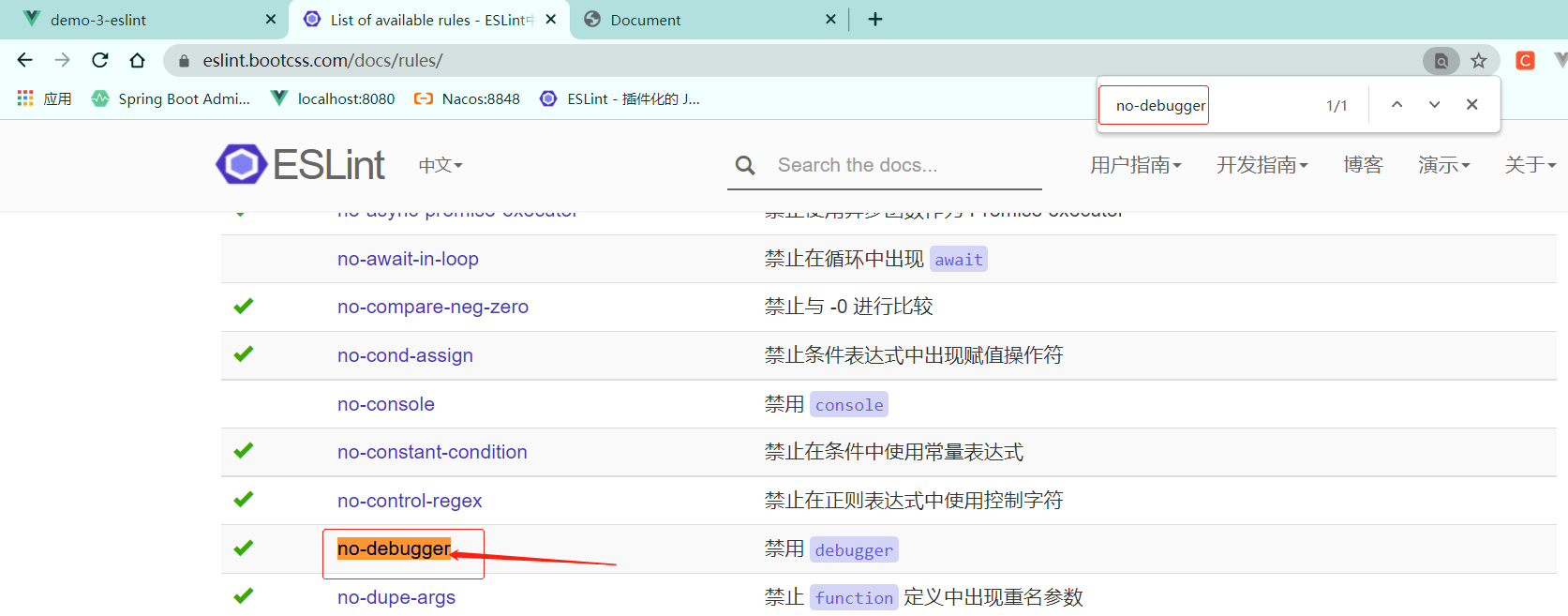Open the no-constant-condition rule
Viewport: 1568px width, 616px height.
pos(432,452)
